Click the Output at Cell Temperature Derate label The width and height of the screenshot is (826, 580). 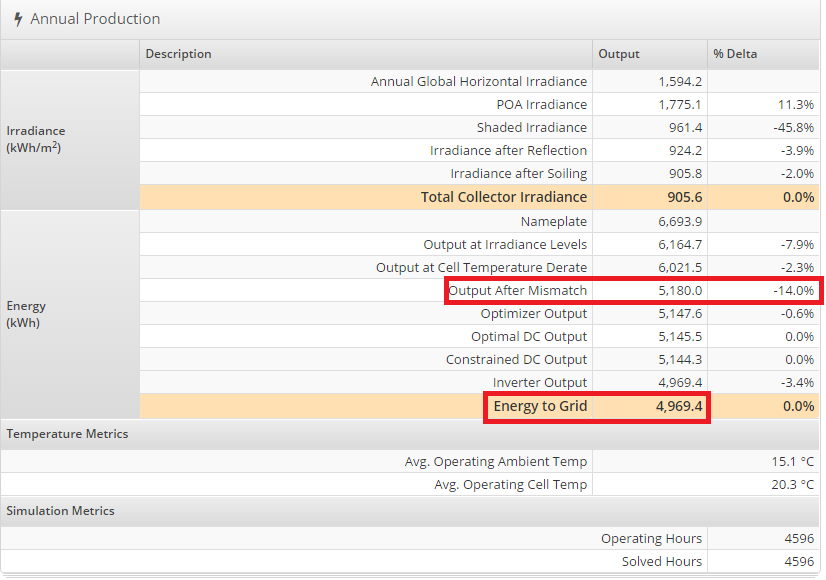tap(481, 268)
